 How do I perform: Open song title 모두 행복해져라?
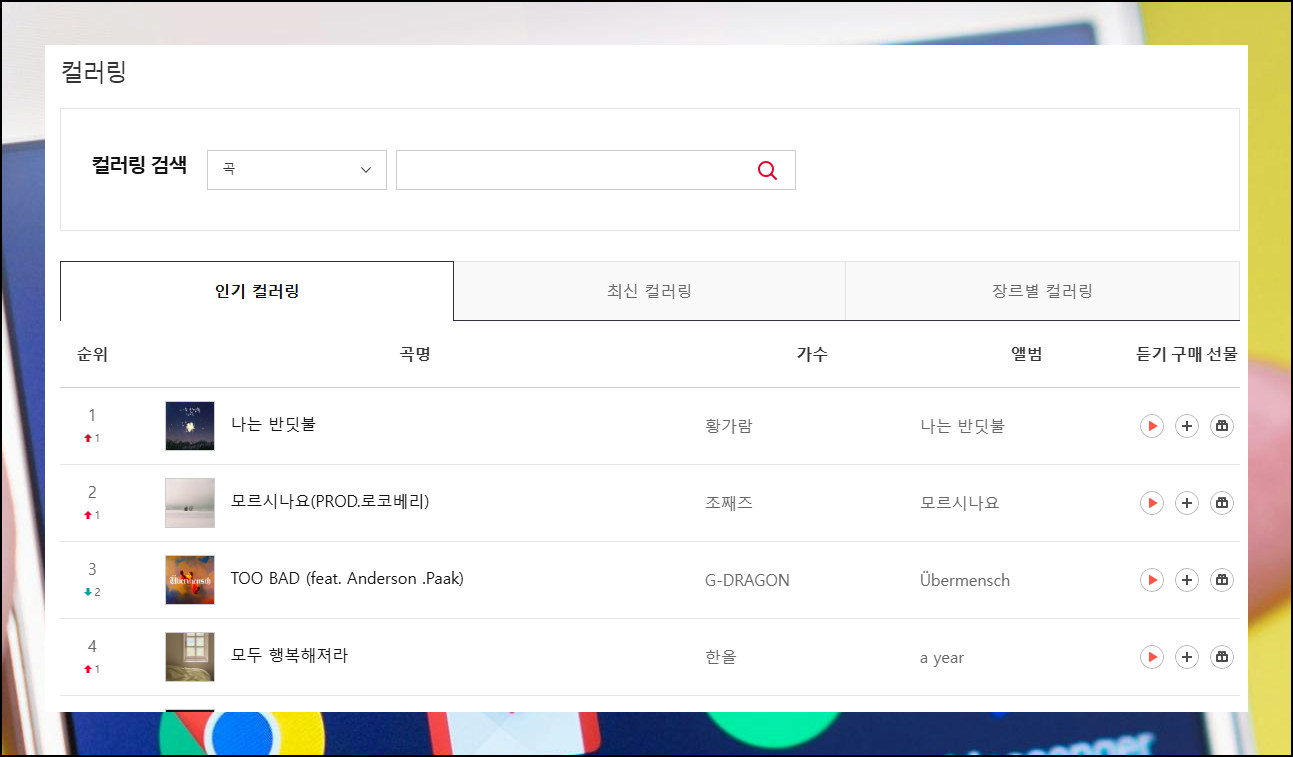pos(289,655)
